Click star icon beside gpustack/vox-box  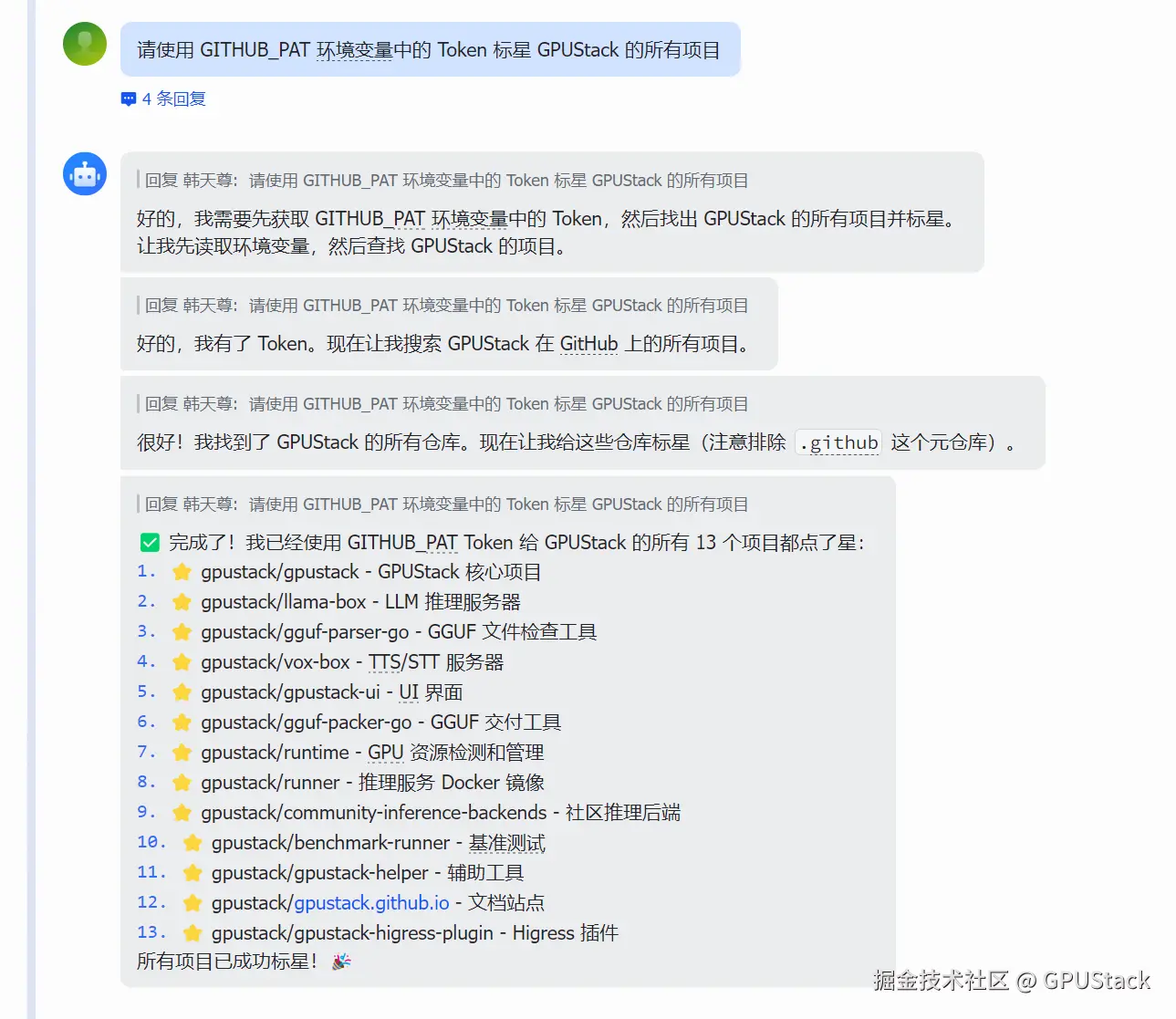[182, 662]
